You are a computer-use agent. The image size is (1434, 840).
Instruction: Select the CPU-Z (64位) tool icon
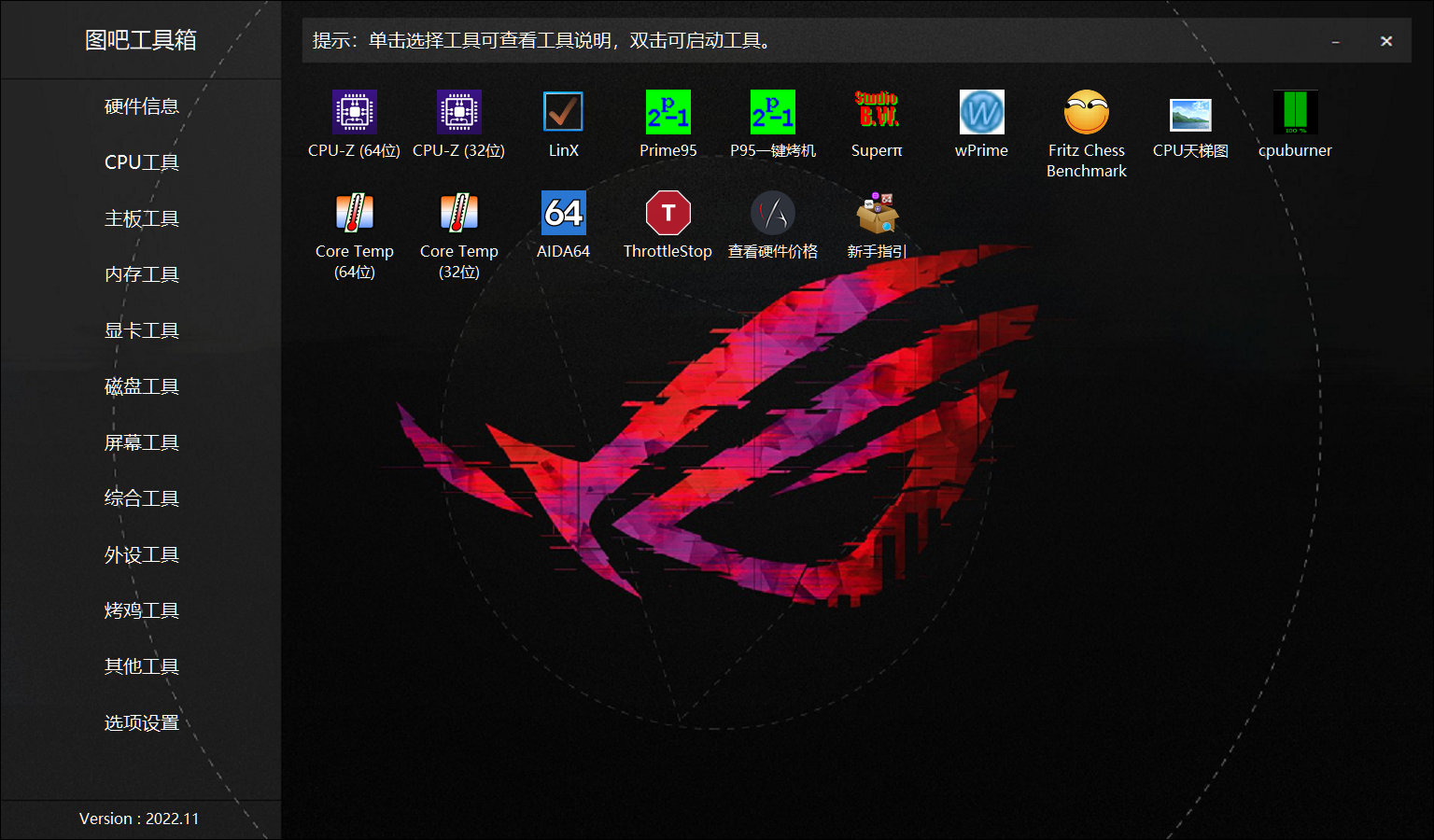[355, 112]
